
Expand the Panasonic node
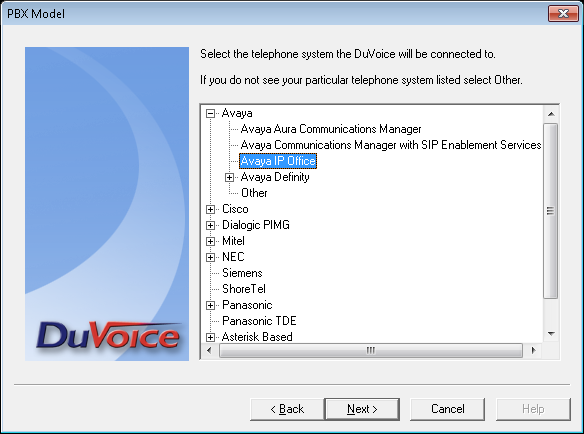coord(210,305)
